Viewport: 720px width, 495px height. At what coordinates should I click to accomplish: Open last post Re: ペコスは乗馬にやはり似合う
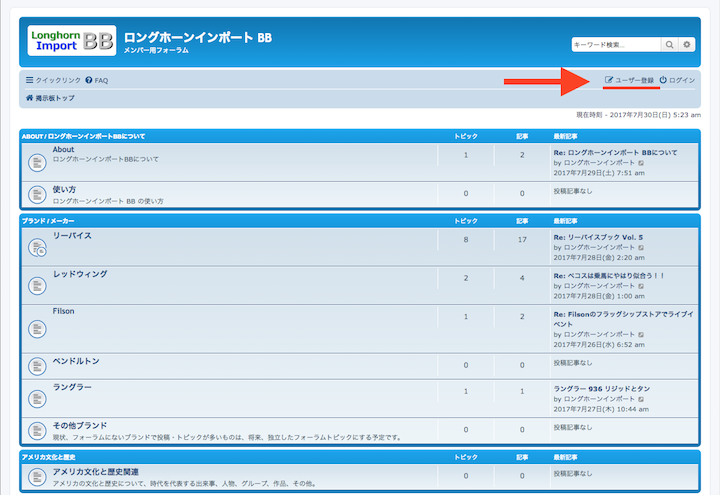pyautogui.click(x=608, y=276)
